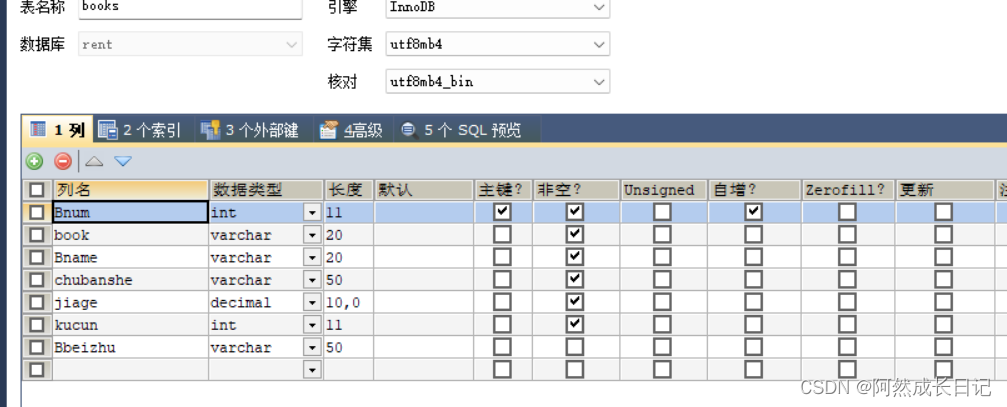The image size is (1007, 407).
Task: Click the Zerofill? column header
Action: pos(847,190)
